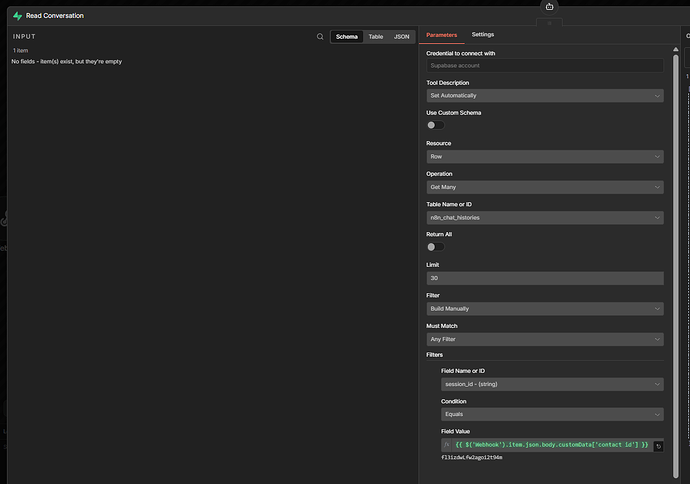Image resolution: width=690 pixels, height=484 pixels.
Task: Click the Supabase account credential field
Action: [x=544, y=65]
